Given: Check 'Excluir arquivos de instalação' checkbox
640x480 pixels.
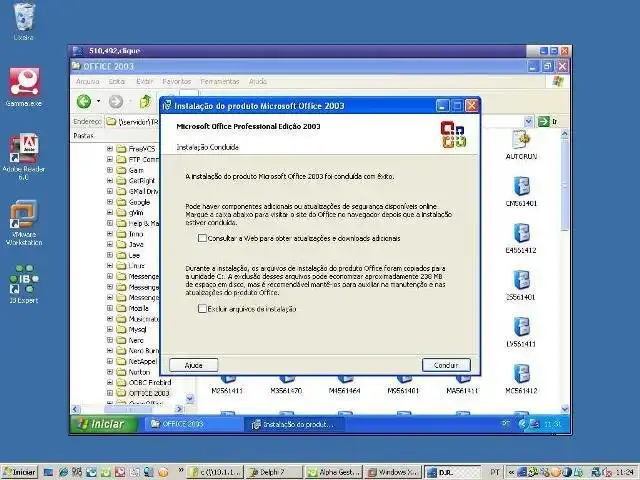Looking at the screenshot, I should 202,309.
